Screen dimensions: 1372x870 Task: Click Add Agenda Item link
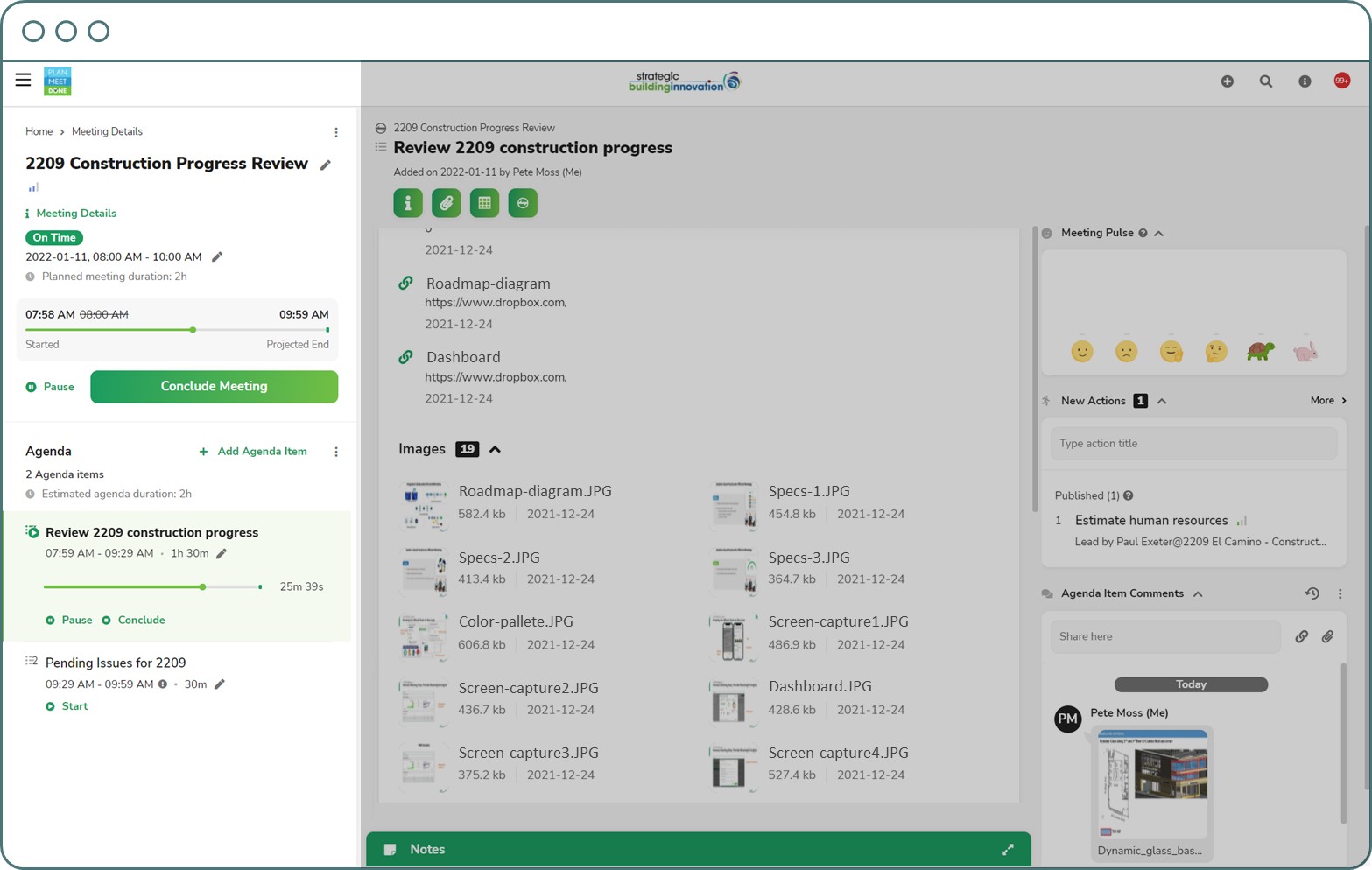coord(254,452)
